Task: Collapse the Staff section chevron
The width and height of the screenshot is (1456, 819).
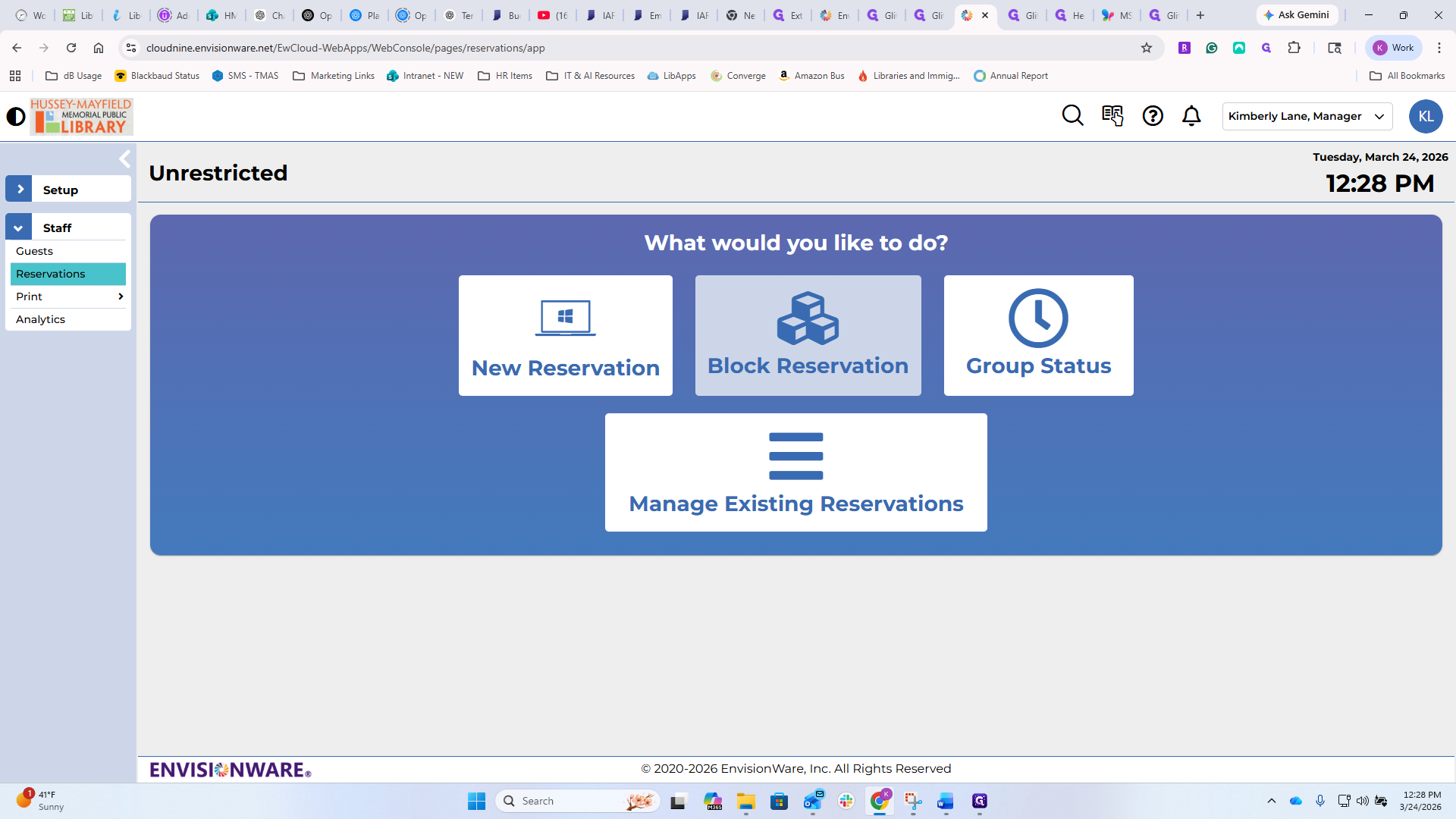Action: pyautogui.click(x=19, y=227)
